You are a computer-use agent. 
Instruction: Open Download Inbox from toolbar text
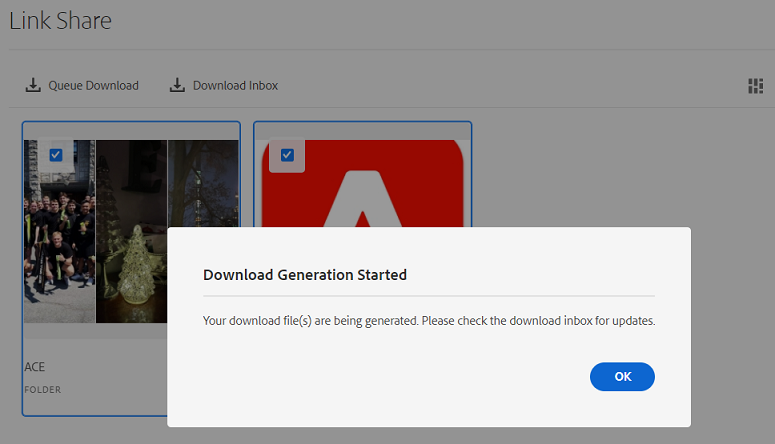(235, 86)
